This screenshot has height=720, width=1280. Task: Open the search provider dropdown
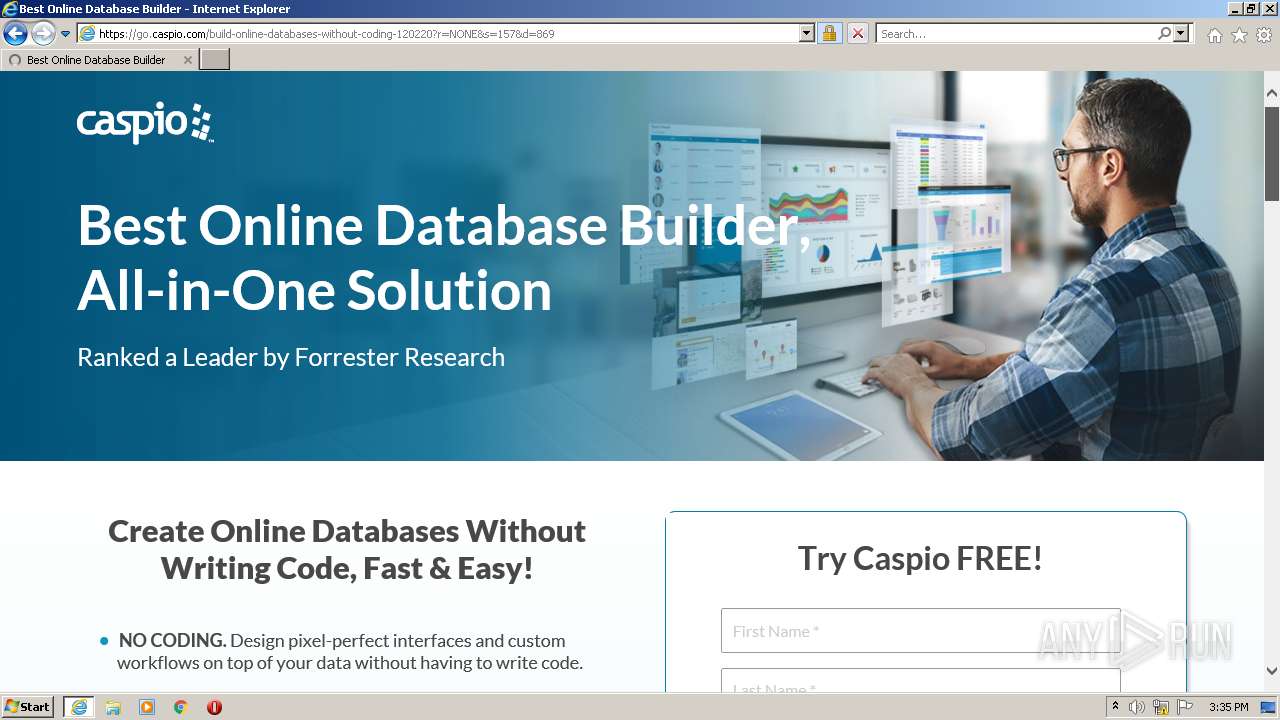(1181, 34)
